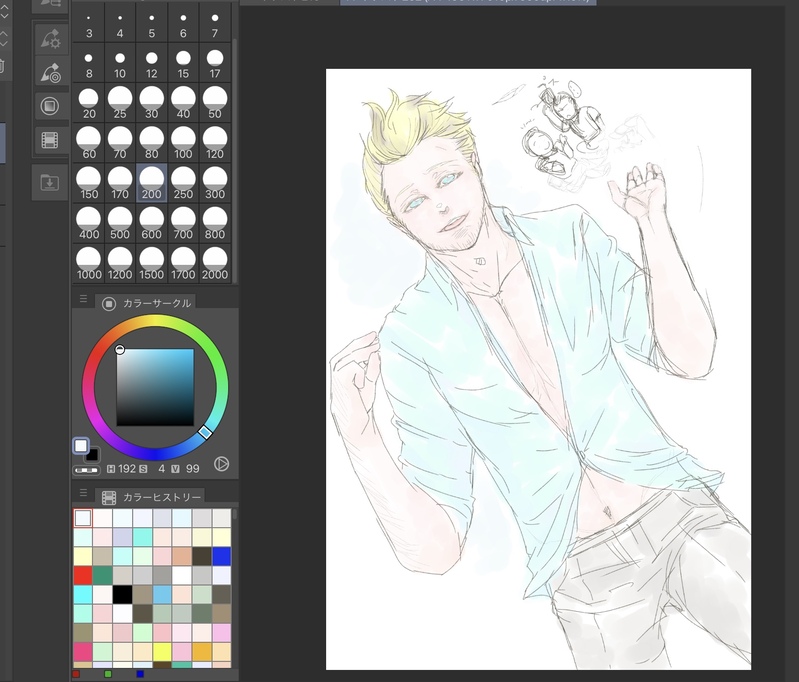Screen dimensions: 799x682
Task: Open the arrow-and-target icon palette
Action: point(50,72)
